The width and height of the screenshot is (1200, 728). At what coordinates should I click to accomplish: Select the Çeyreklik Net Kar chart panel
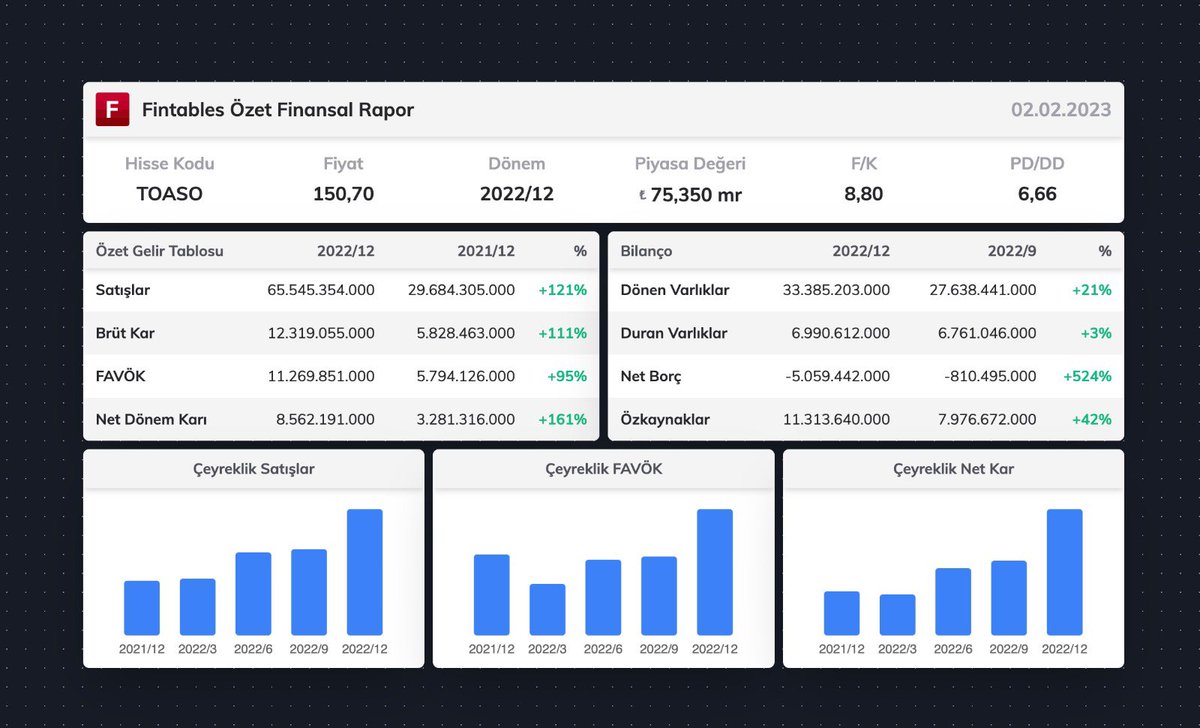952,559
